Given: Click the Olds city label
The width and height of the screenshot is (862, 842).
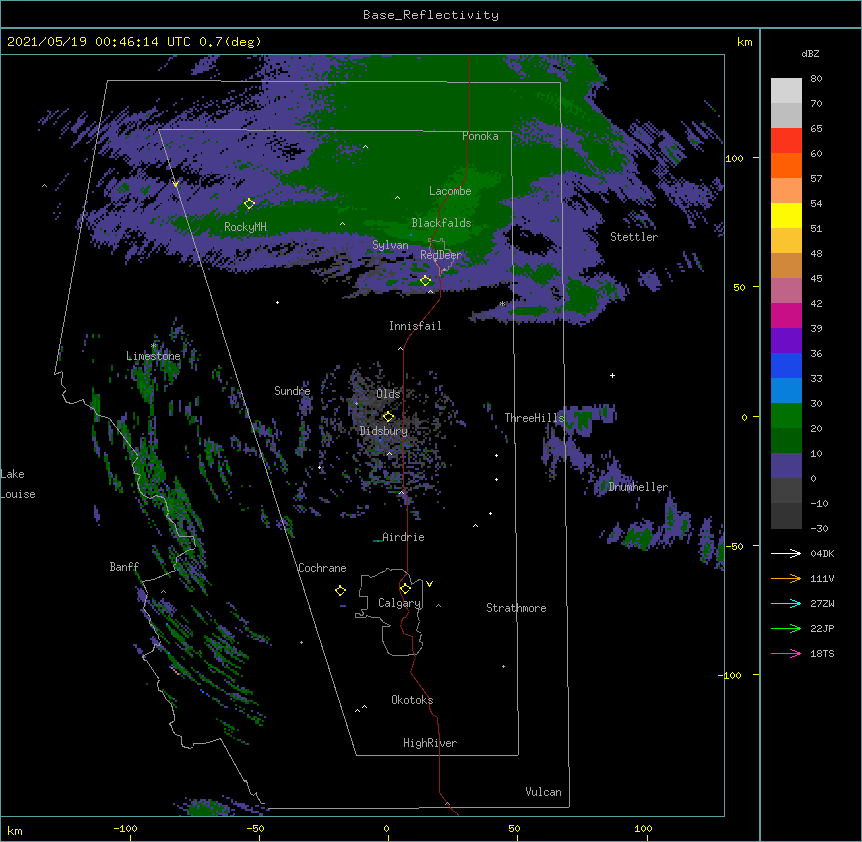Looking at the screenshot, I should click(x=388, y=394).
